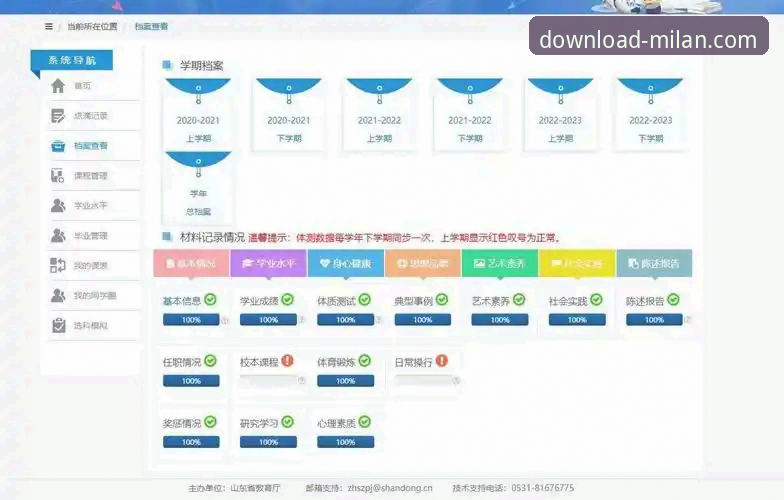This screenshot has width=784, height=500.
Task: Click red warning icon beside 校本课程
Action: coord(288,360)
